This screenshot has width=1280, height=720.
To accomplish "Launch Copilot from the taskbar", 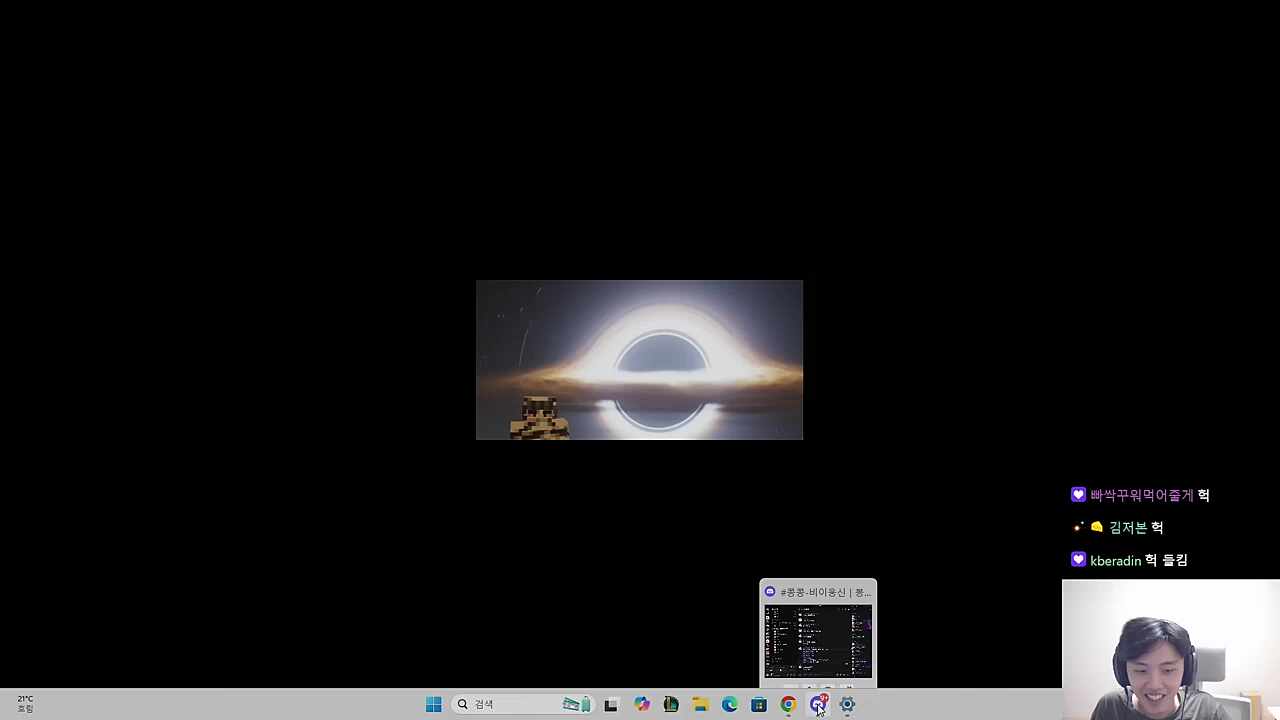I will click(642, 704).
